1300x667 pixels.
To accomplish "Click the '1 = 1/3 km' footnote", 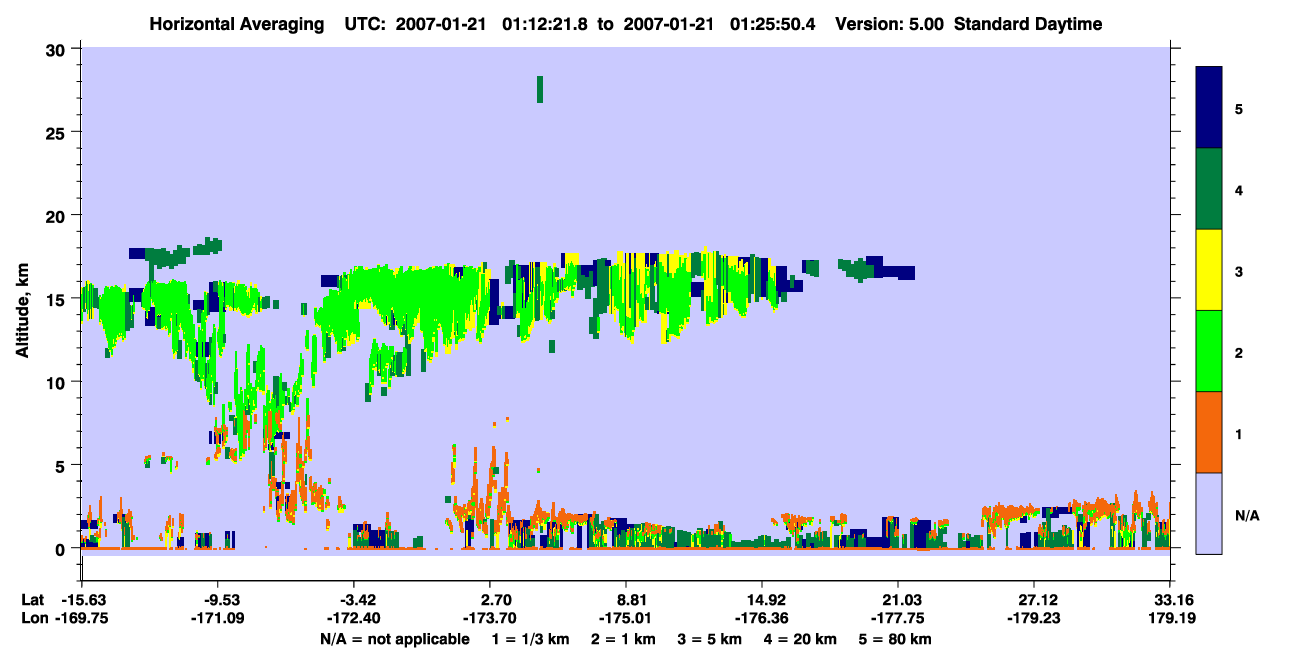I will (x=532, y=639).
